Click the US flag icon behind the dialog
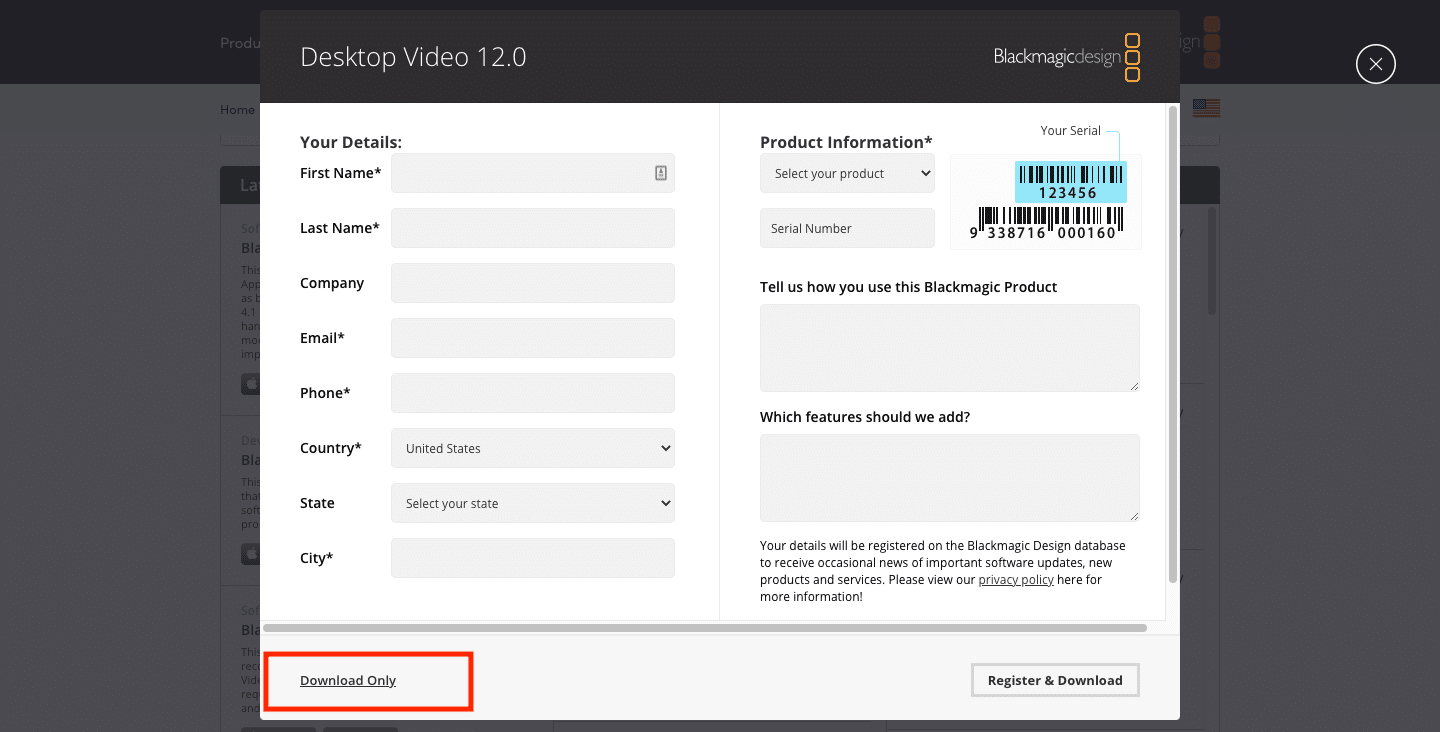Image resolution: width=1440 pixels, height=732 pixels. [x=1206, y=108]
